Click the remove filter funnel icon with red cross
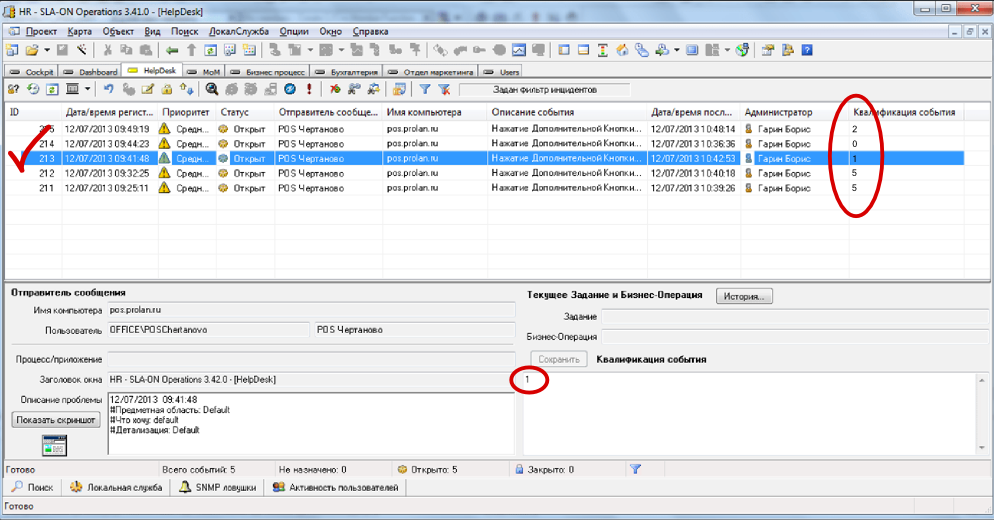 click(x=444, y=89)
